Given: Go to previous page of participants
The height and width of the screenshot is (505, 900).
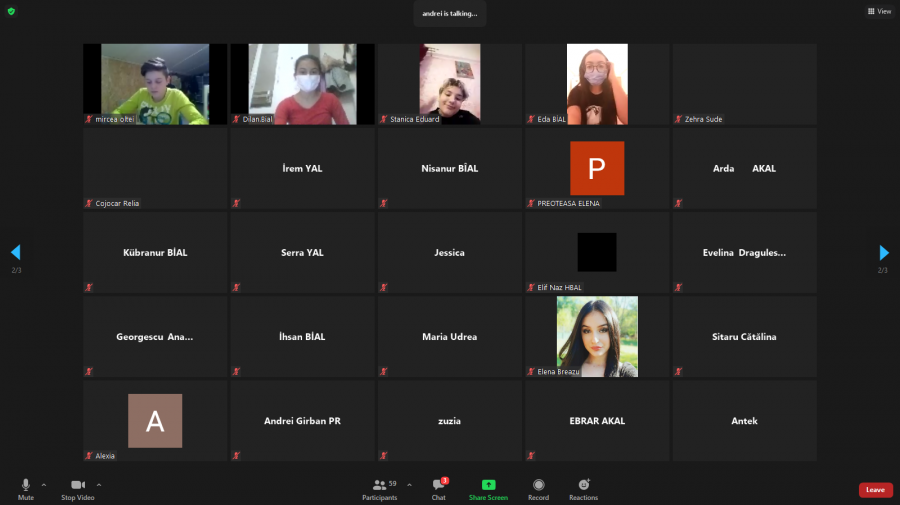Looking at the screenshot, I should pos(15,253).
